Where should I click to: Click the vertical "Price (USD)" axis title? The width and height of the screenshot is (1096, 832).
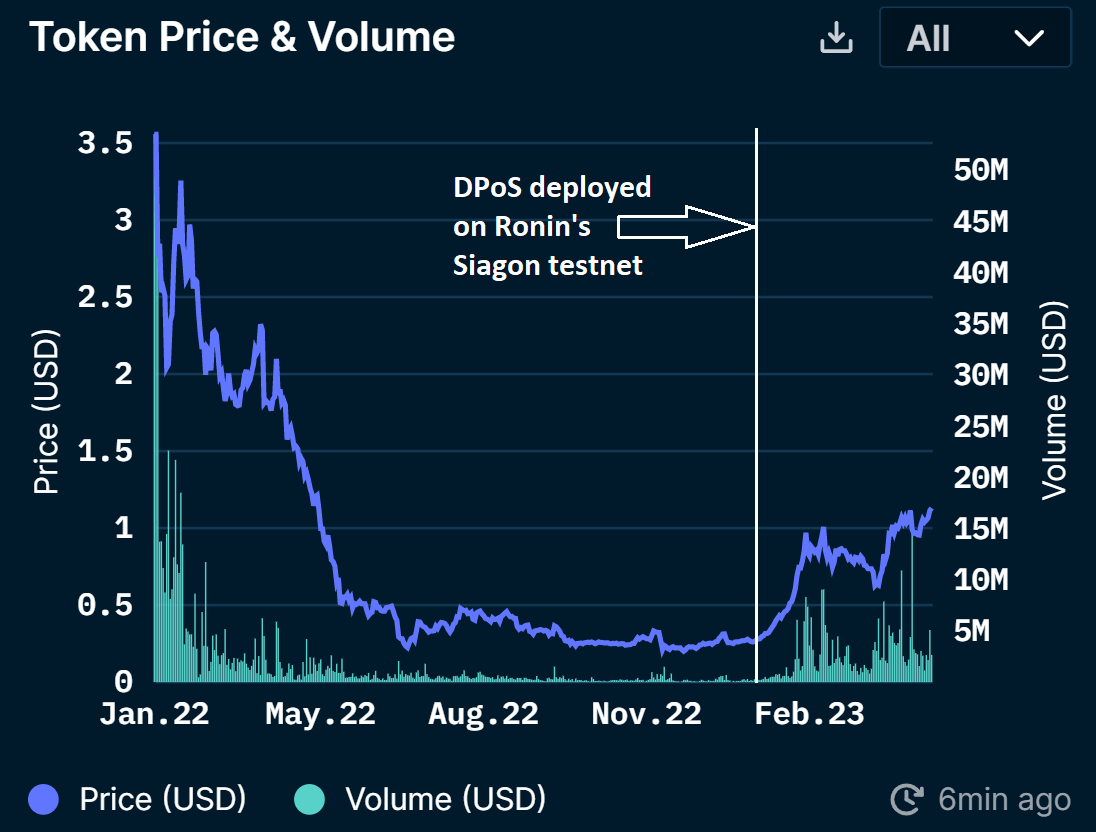[x=45, y=414]
